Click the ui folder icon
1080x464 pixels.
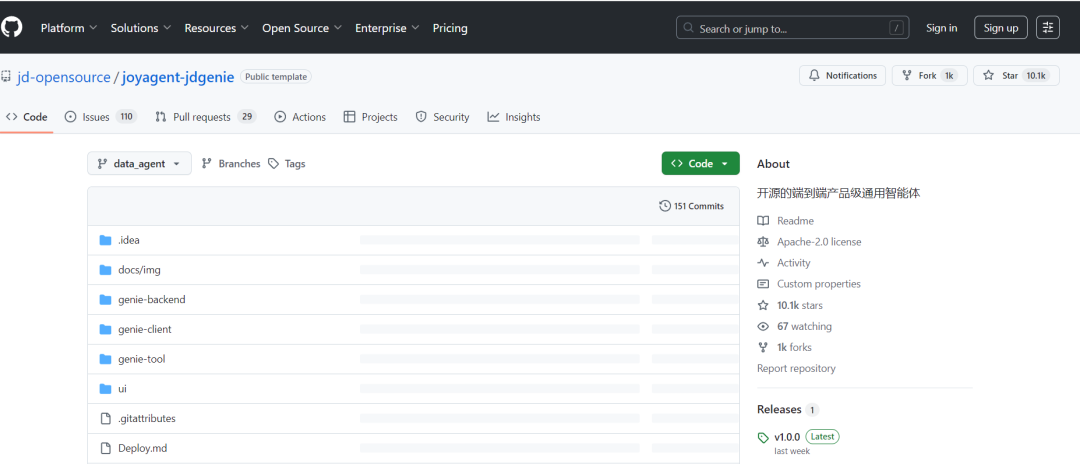click(x=105, y=389)
